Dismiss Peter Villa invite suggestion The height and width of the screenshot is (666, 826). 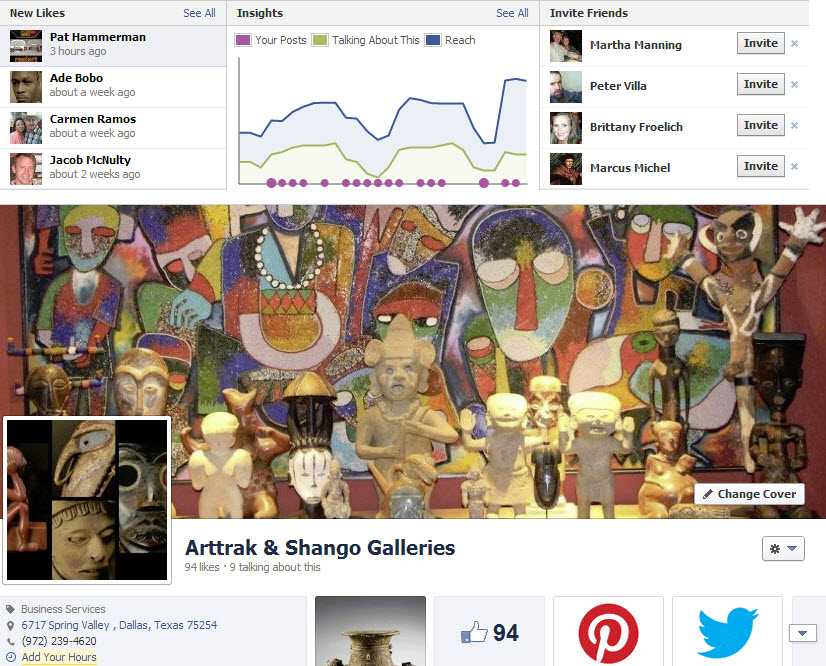tap(794, 84)
